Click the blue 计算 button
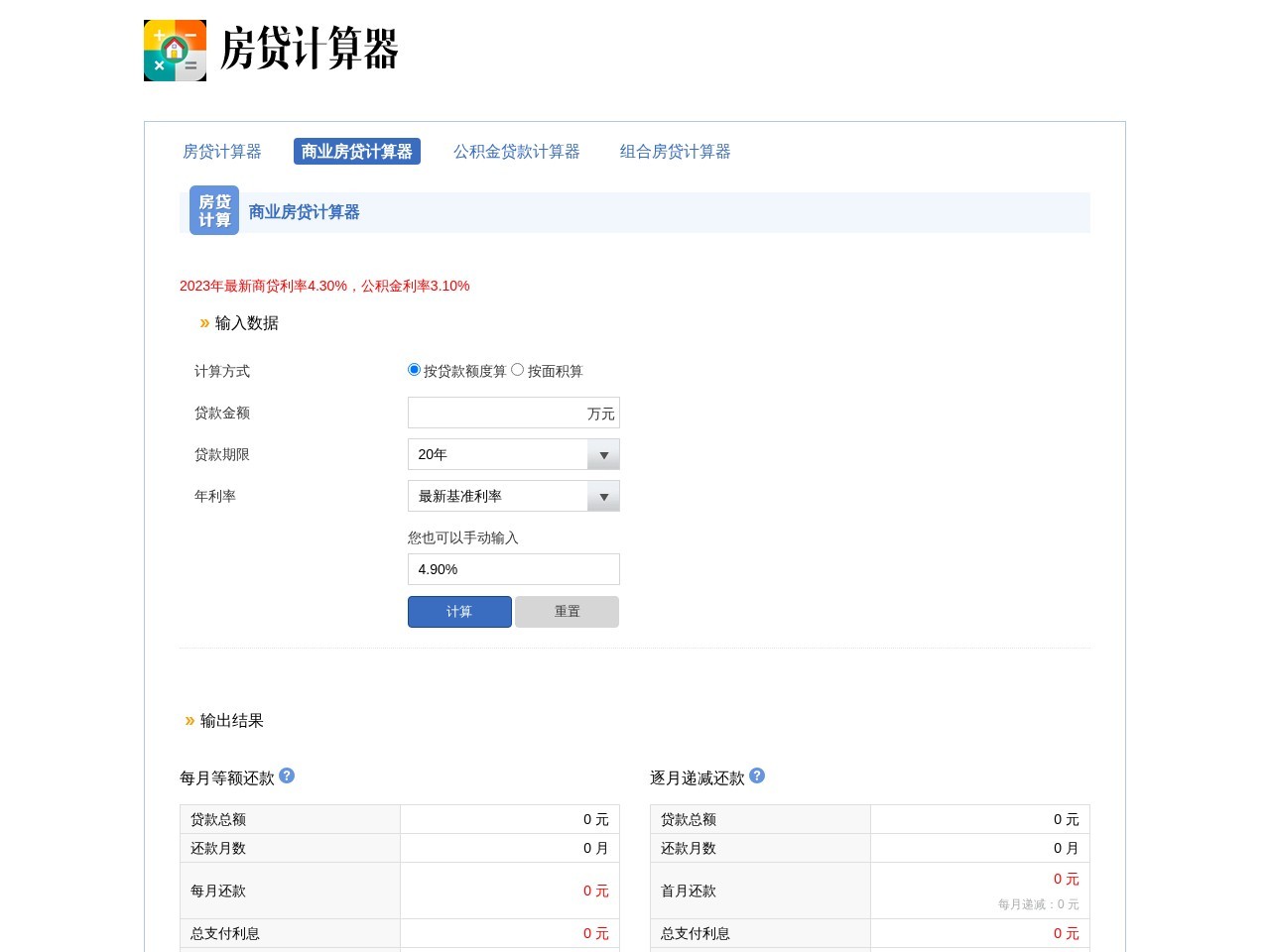The image size is (1270, 952). tap(459, 612)
